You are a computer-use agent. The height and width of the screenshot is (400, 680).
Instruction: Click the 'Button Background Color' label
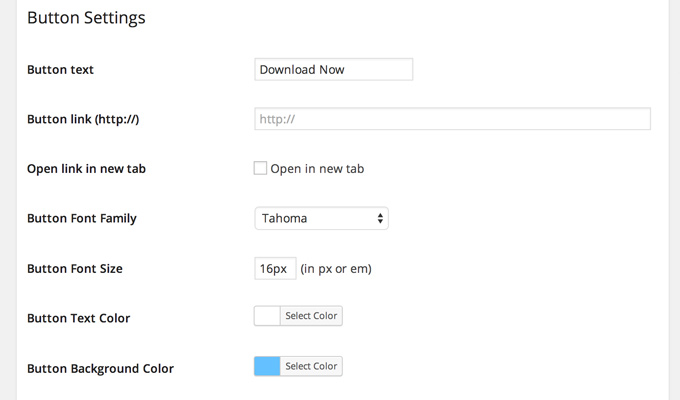[x=100, y=368]
